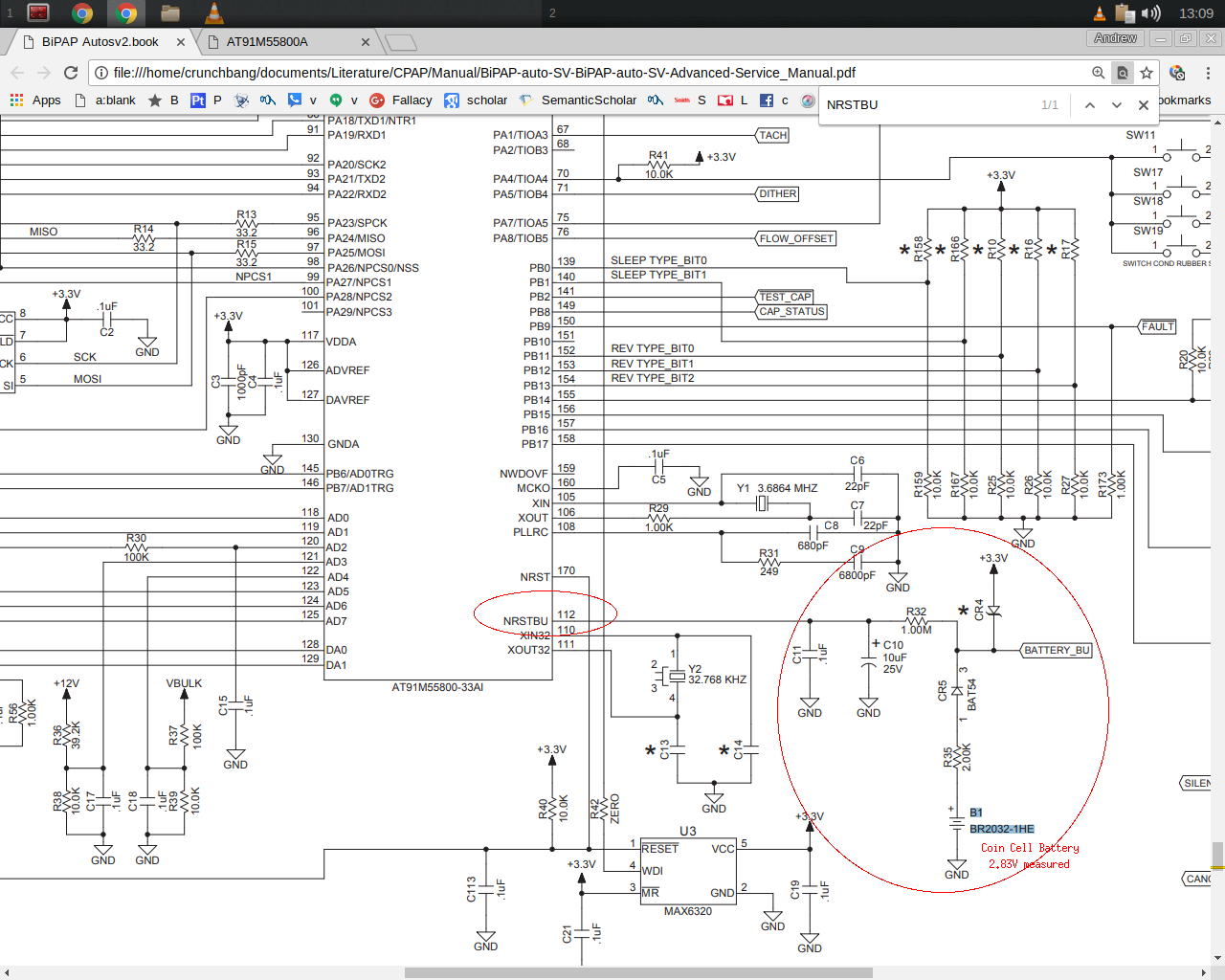Image resolution: width=1225 pixels, height=980 pixels.
Task: Open the file manager from the taskbar
Action: pyautogui.click(x=170, y=13)
